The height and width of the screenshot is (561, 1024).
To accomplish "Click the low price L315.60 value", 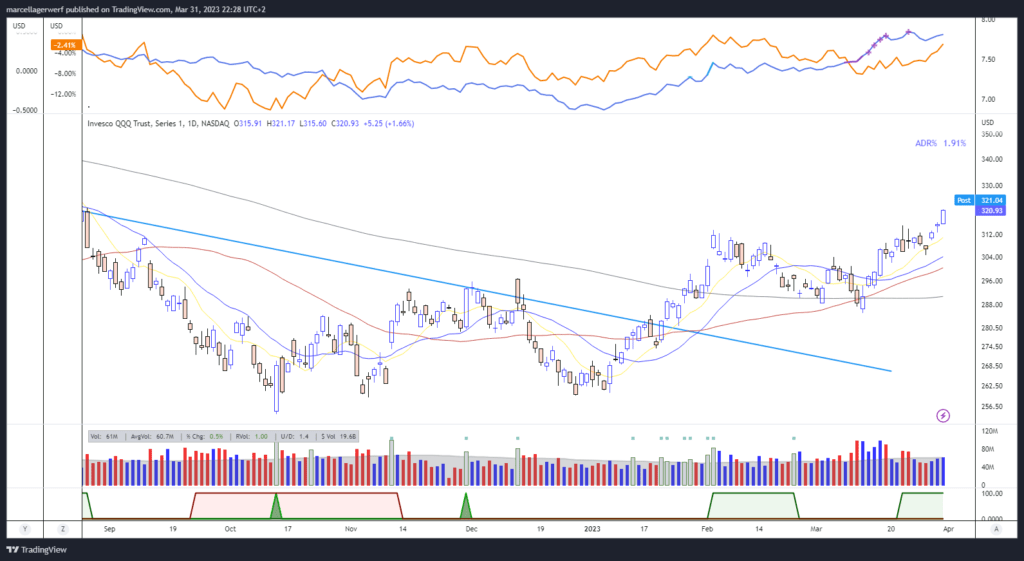I will (313, 123).
